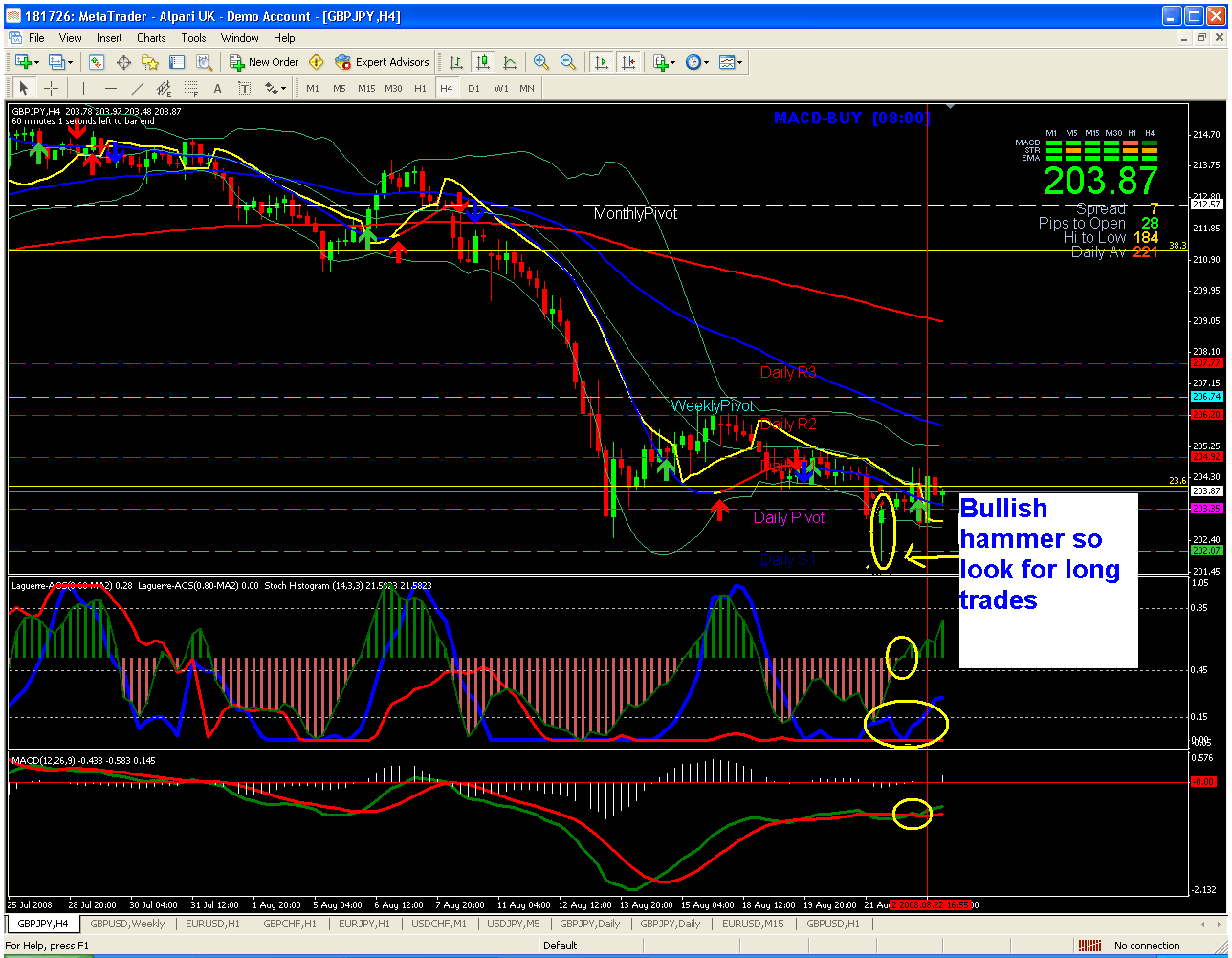
Task: Open the Terminal panel
Action: pos(177,62)
